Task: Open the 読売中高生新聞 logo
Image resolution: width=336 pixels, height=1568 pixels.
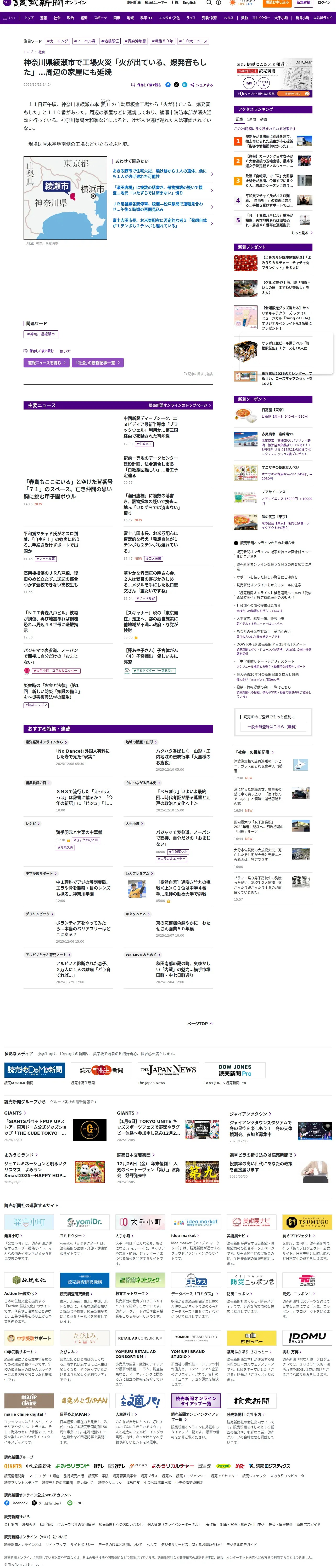Action: click(x=101, y=1070)
